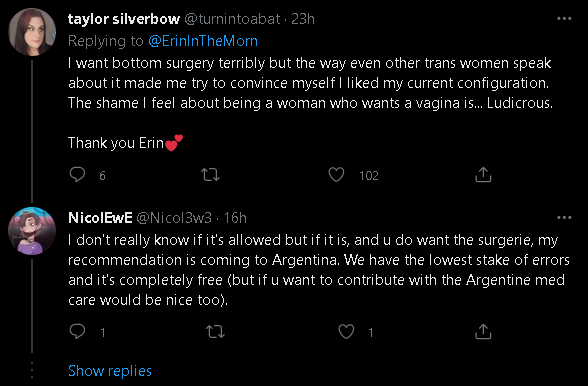
Task: Retweet taylor silverbow's tweet
Action: [210, 175]
